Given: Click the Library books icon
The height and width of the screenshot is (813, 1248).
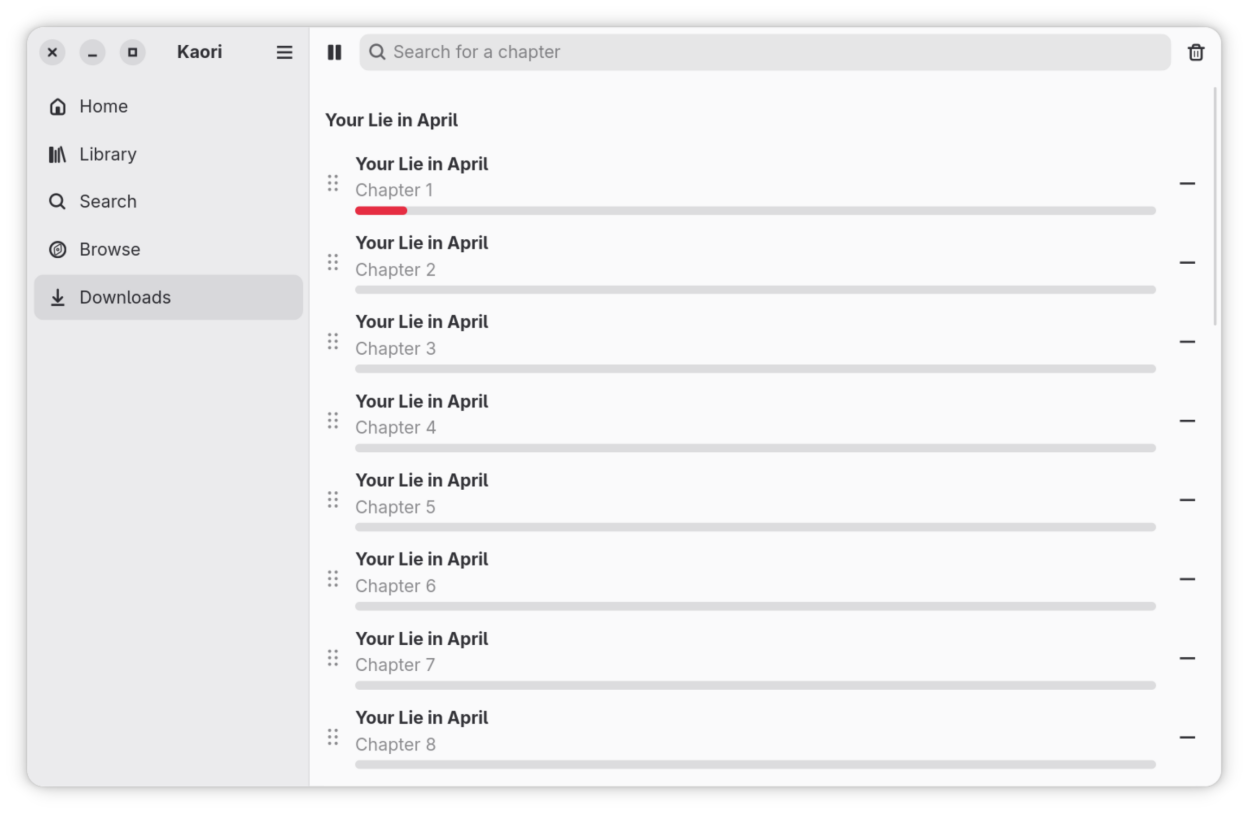Looking at the screenshot, I should point(58,154).
